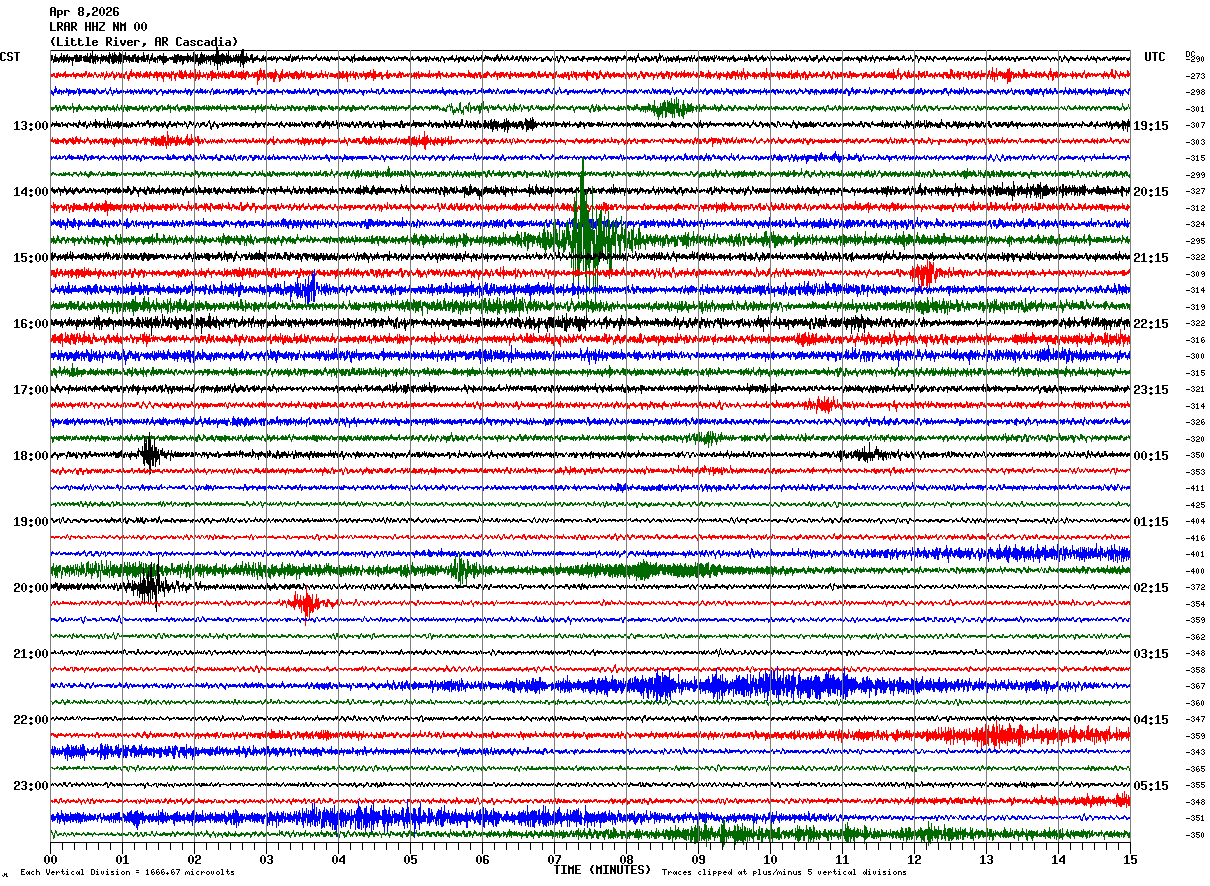Select the 23:00 CST row label
The height and width of the screenshot is (886, 1210).
(31, 786)
